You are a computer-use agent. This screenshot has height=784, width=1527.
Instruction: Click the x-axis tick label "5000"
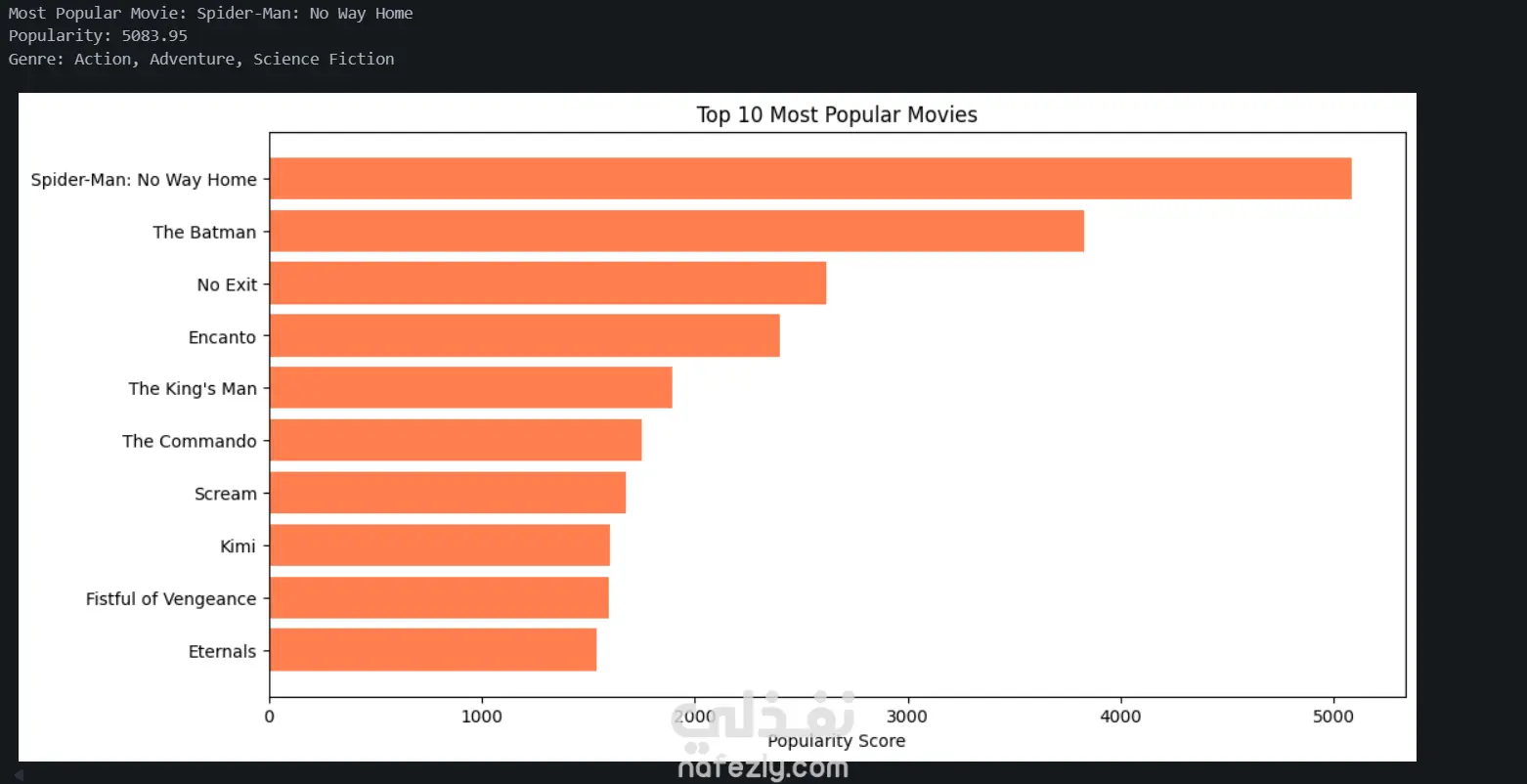(1333, 717)
